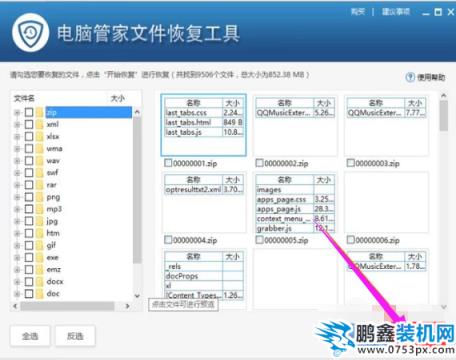Tick the checkbox for 00000005.zip

pos(259,240)
